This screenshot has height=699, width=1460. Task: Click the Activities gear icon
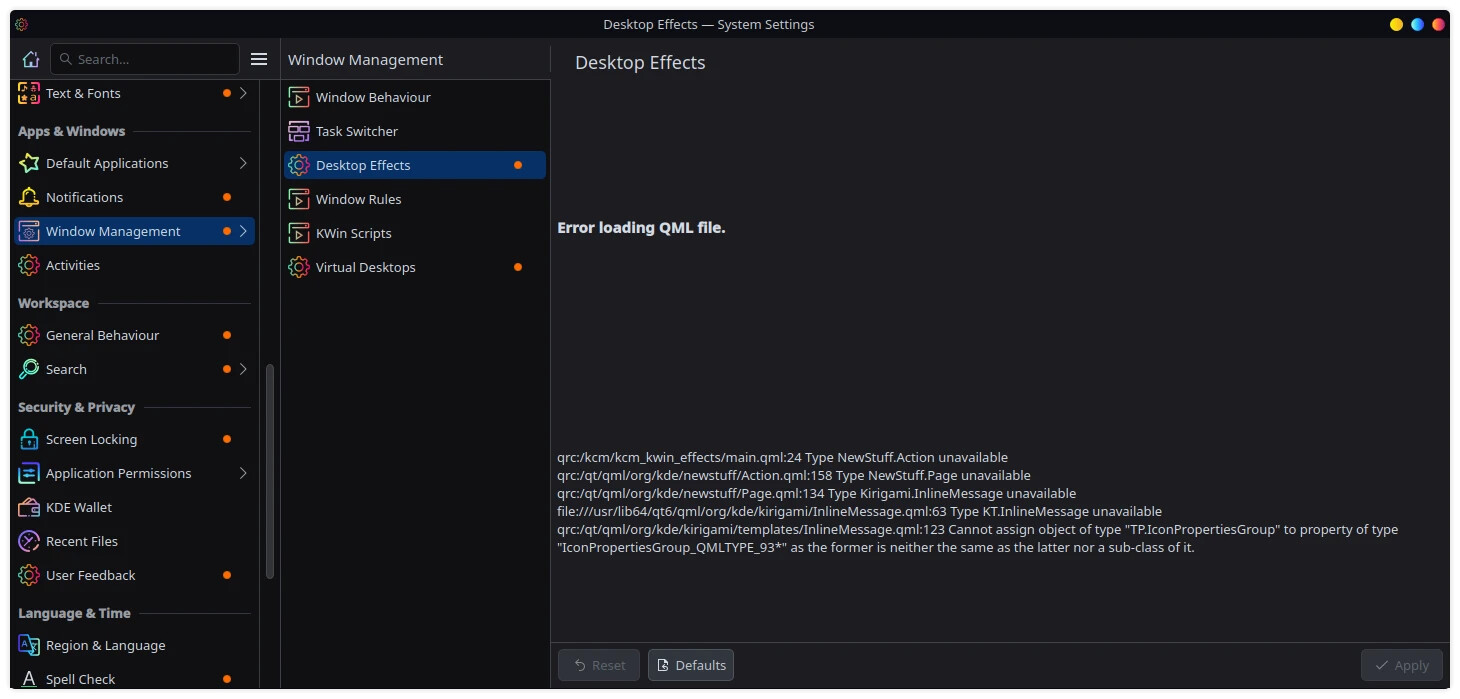(x=29, y=265)
